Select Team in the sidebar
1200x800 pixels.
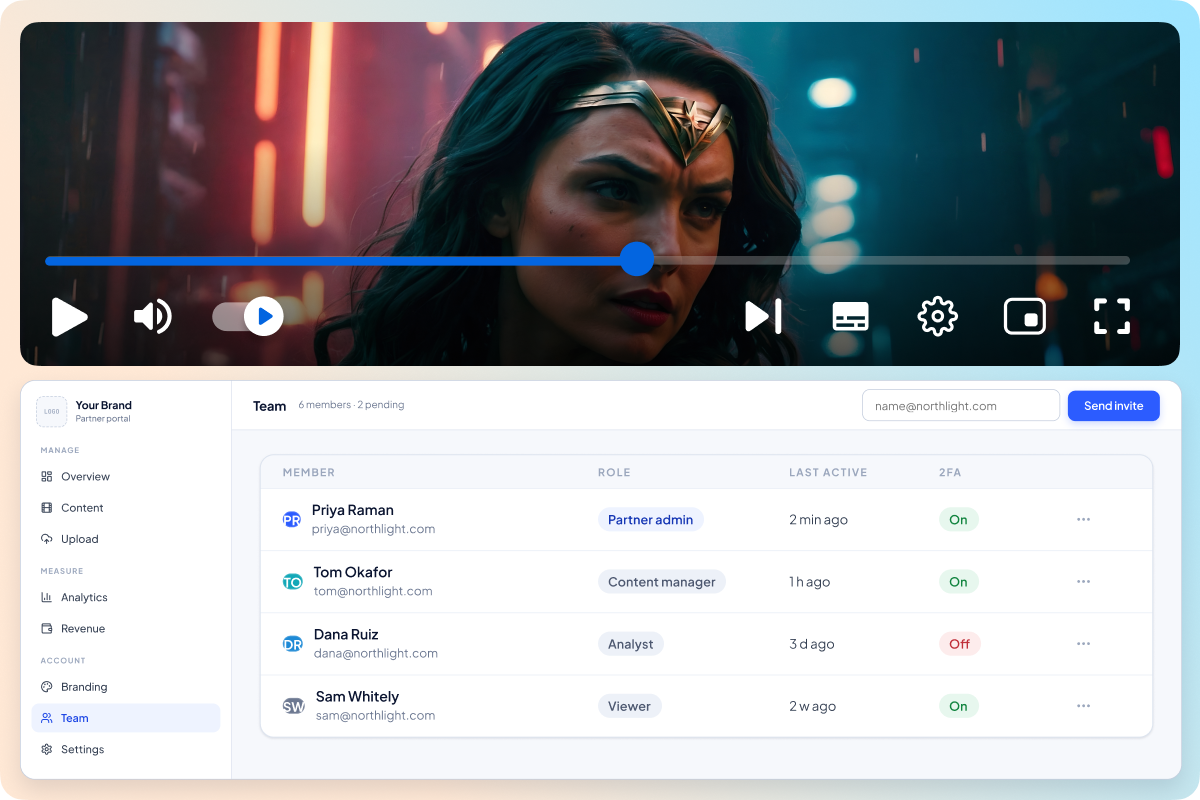coord(126,718)
